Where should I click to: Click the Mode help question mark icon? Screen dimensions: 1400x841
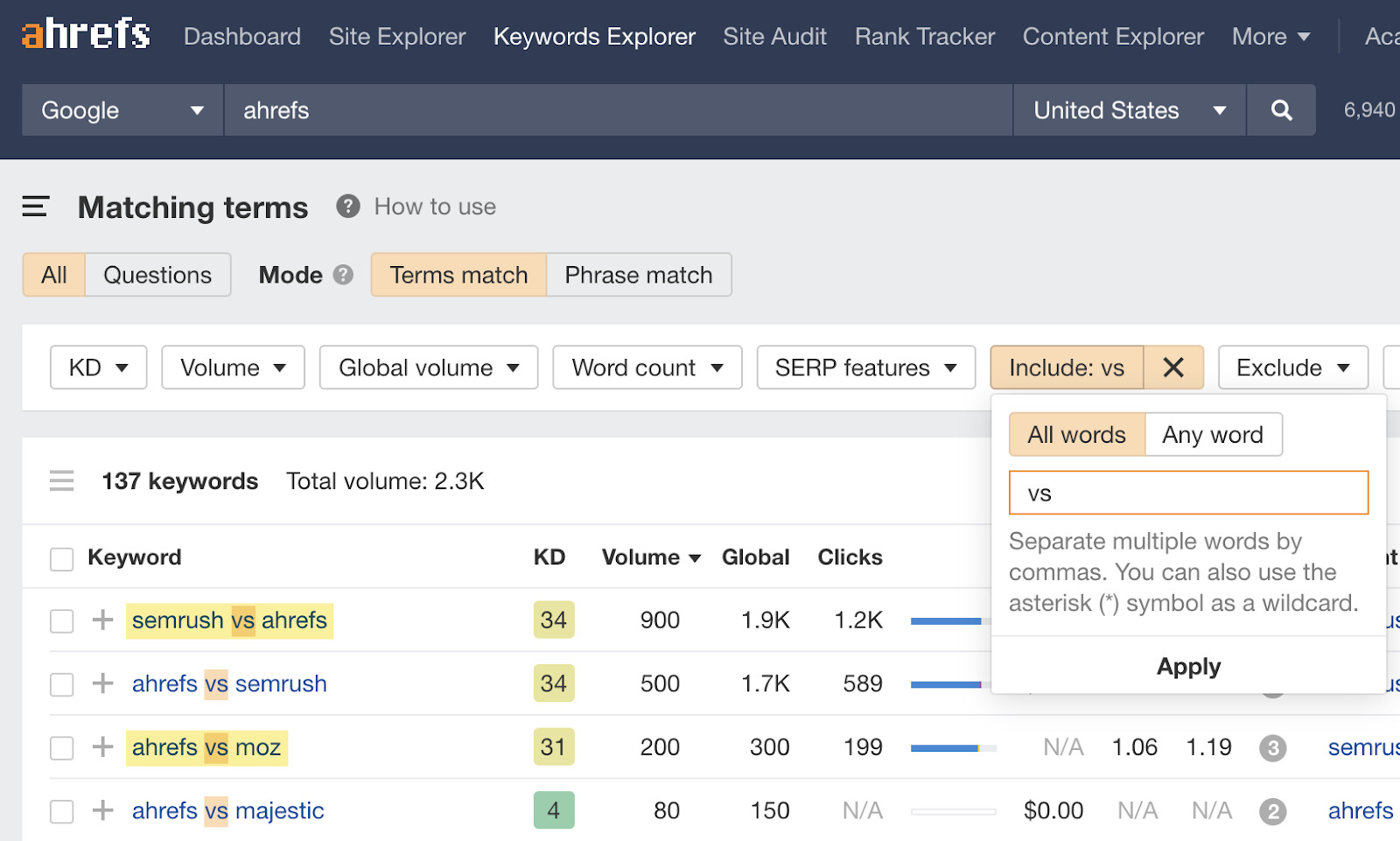pos(342,275)
